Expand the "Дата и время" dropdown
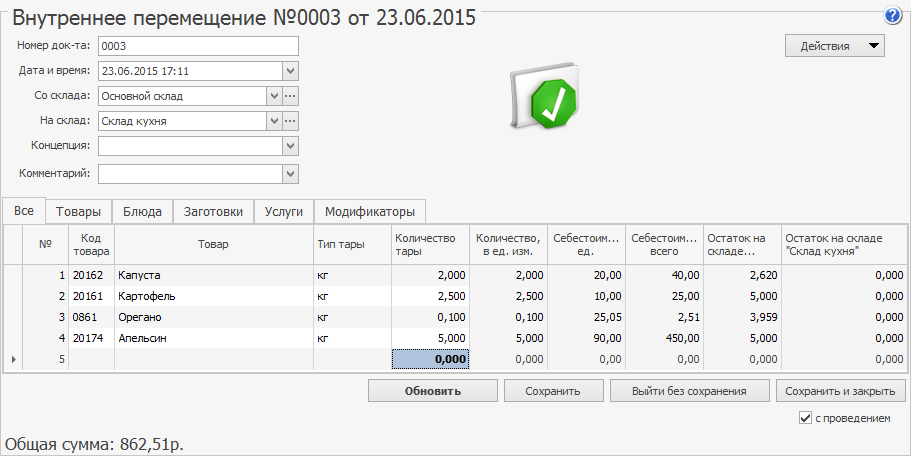The width and height of the screenshot is (911, 456). click(x=290, y=71)
